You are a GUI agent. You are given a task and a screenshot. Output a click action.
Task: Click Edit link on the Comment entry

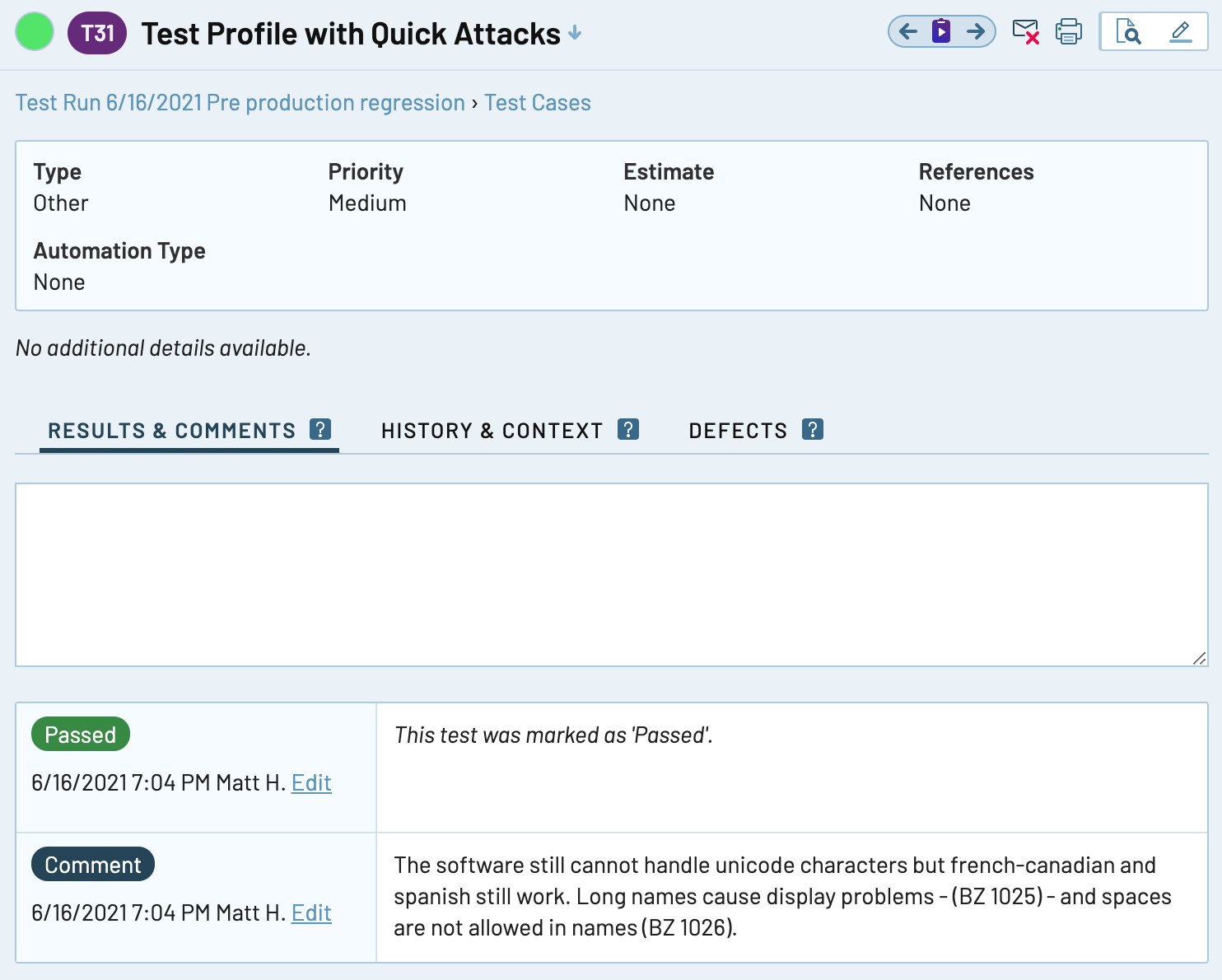311,913
